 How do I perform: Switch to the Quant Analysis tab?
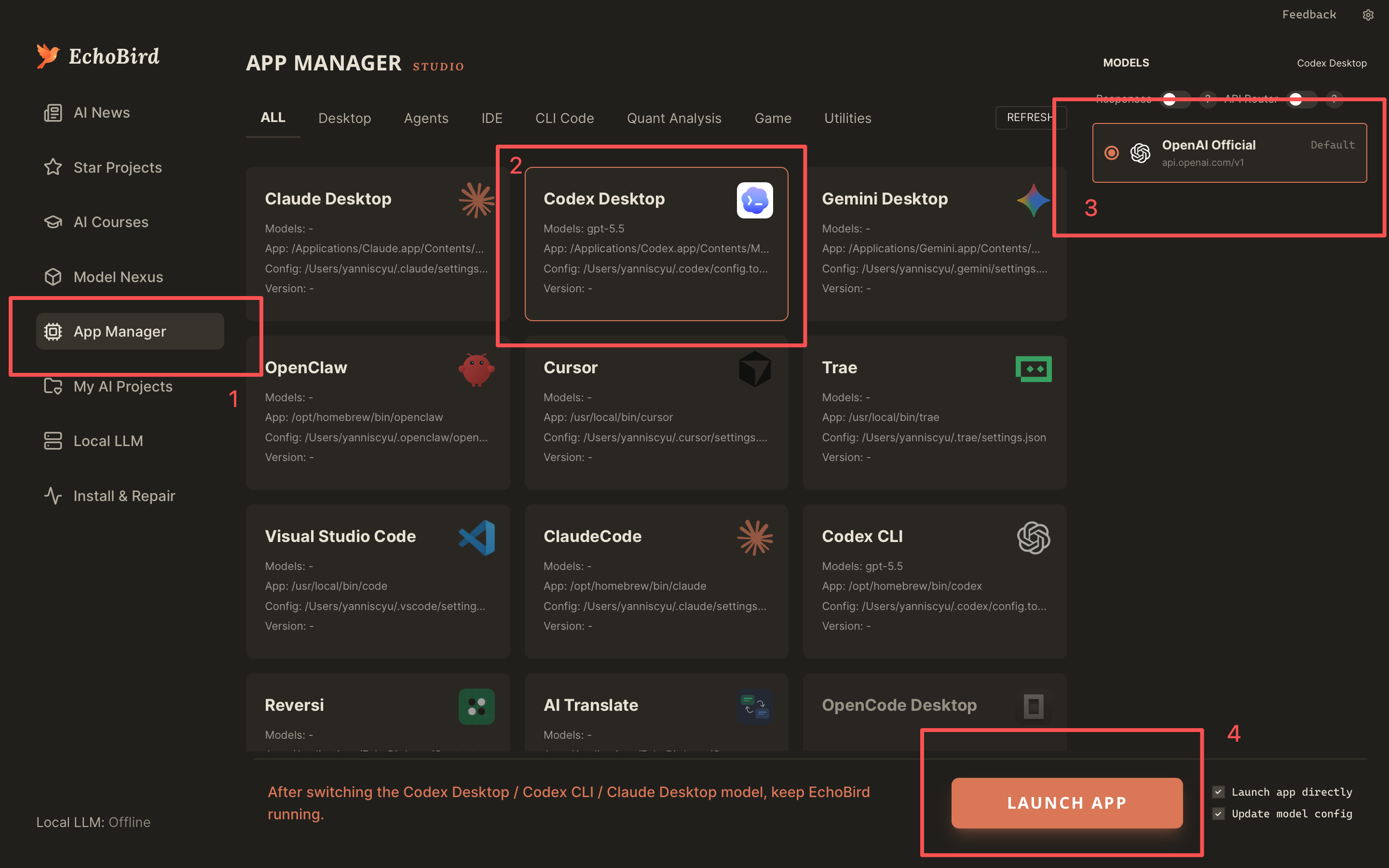point(674,118)
